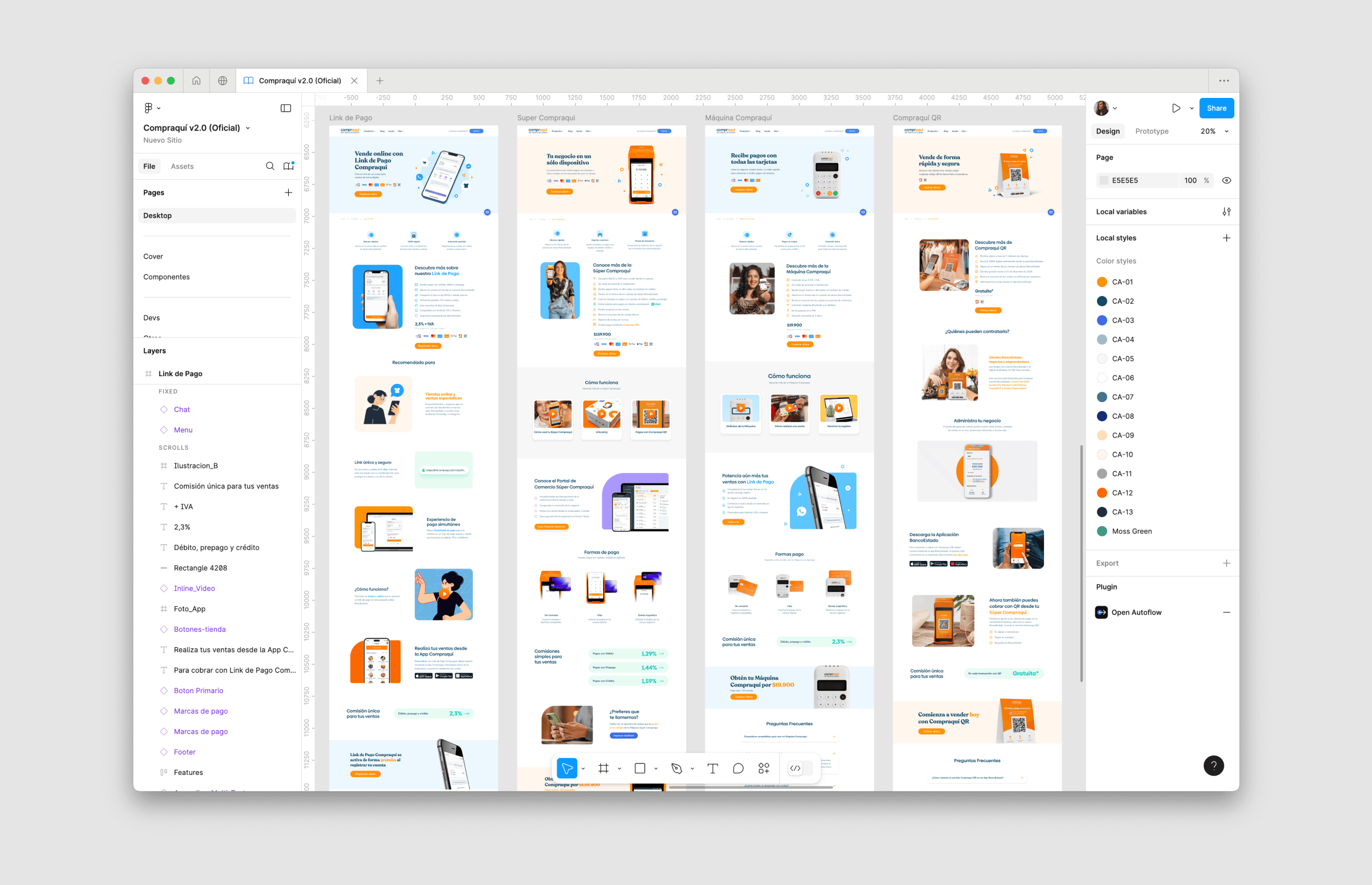Viewport: 1372px width, 885px height.
Task: Click the search icon in File panel
Action: click(270, 166)
